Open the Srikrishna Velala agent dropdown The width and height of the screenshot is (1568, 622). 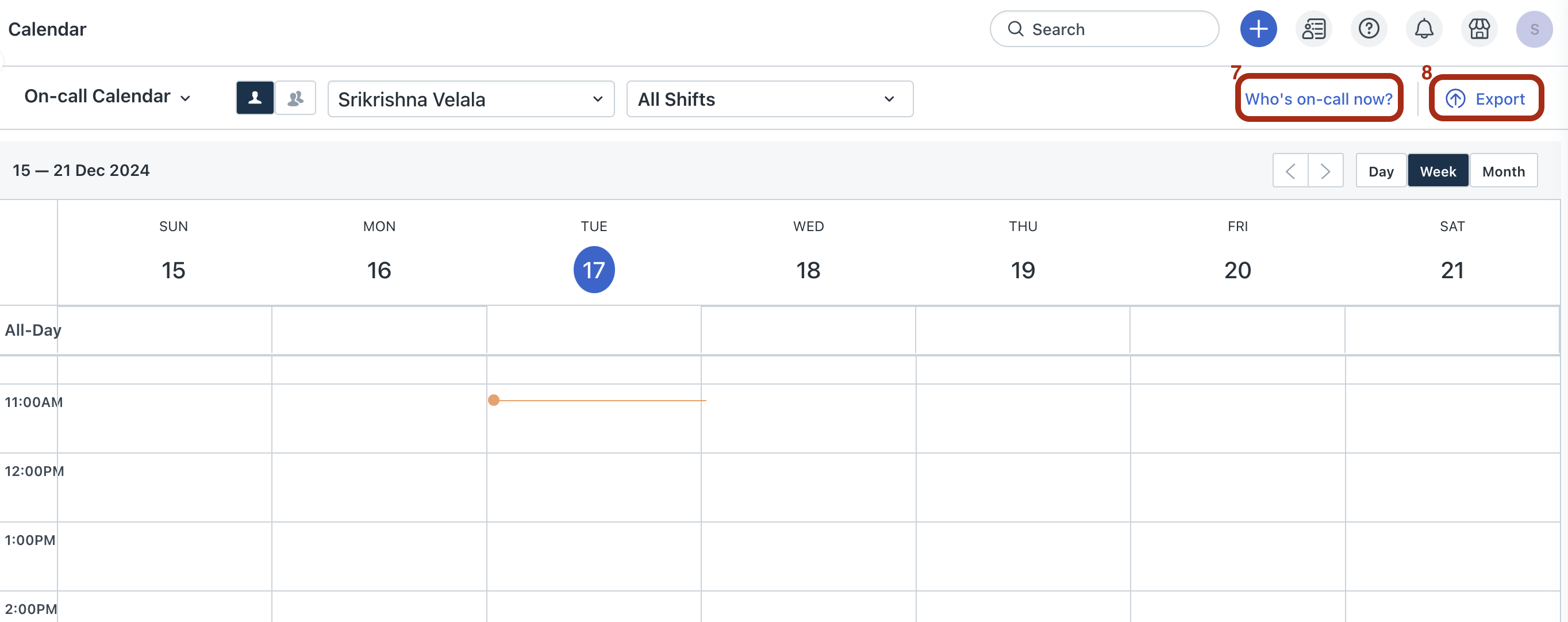click(471, 99)
